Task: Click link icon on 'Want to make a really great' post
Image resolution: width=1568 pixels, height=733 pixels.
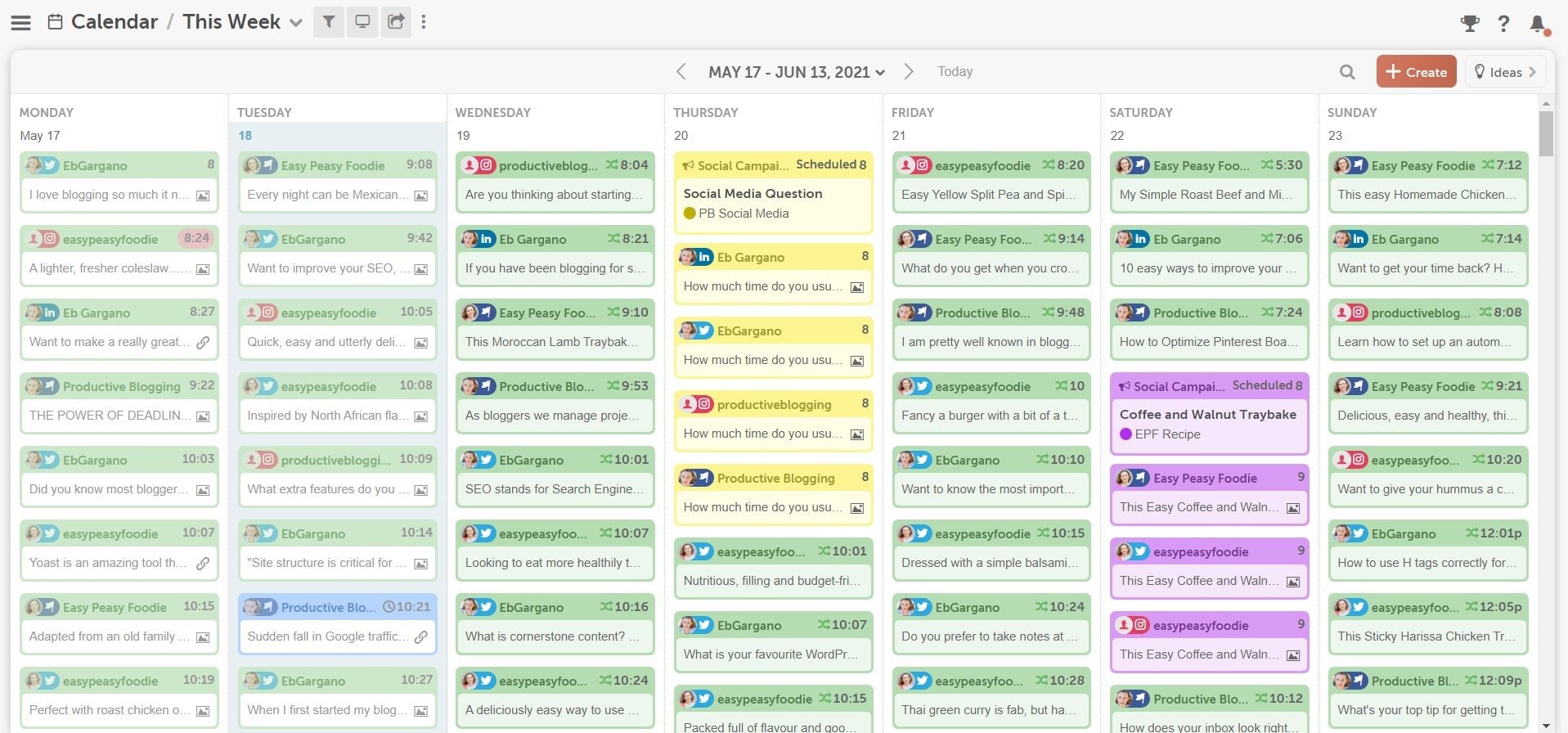Action: pos(203,343)
